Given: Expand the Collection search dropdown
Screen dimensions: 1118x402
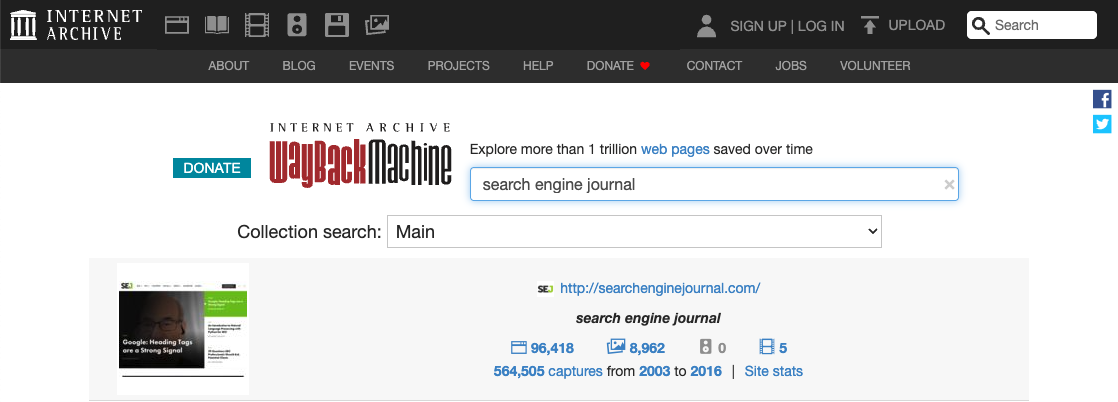Looking at the screenshot, I should (x=634, y=232).
